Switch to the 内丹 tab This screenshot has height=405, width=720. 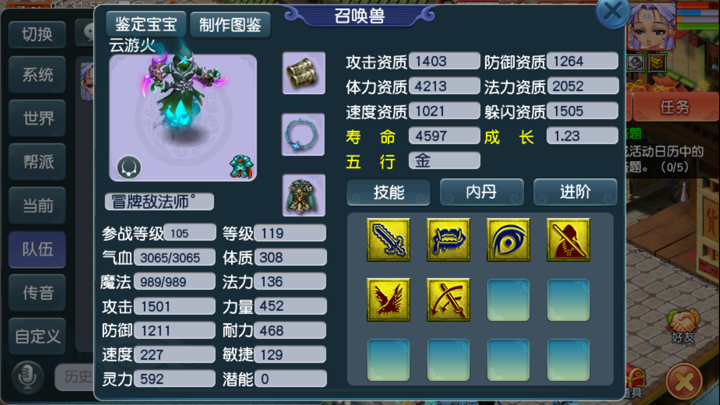482,192
